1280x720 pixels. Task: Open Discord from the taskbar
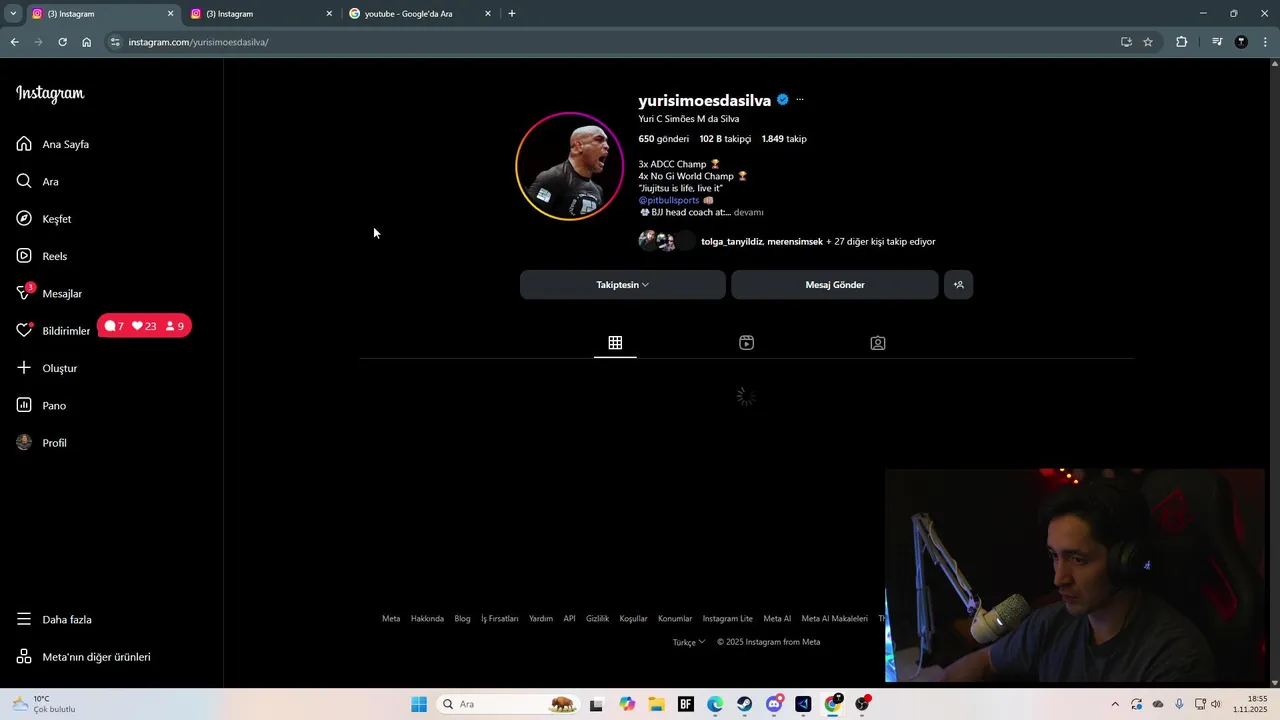click(774, 704)
